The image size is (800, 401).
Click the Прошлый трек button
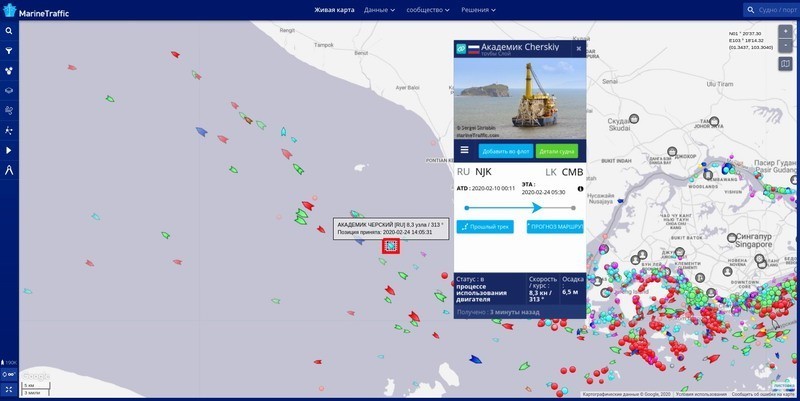coord(486,227)
